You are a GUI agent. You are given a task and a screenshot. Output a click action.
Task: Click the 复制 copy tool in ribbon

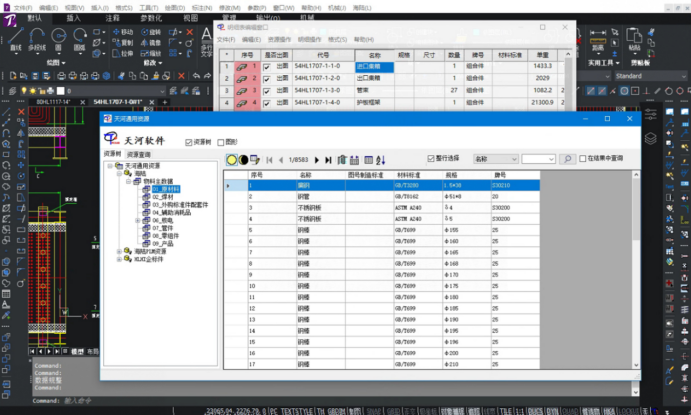pyautogui.click(x=123, y=43)
